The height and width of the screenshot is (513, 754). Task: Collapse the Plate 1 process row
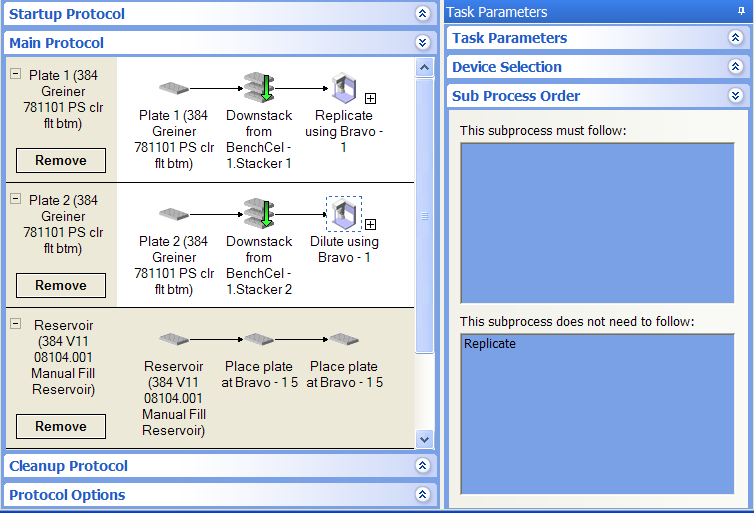(15, 74)
